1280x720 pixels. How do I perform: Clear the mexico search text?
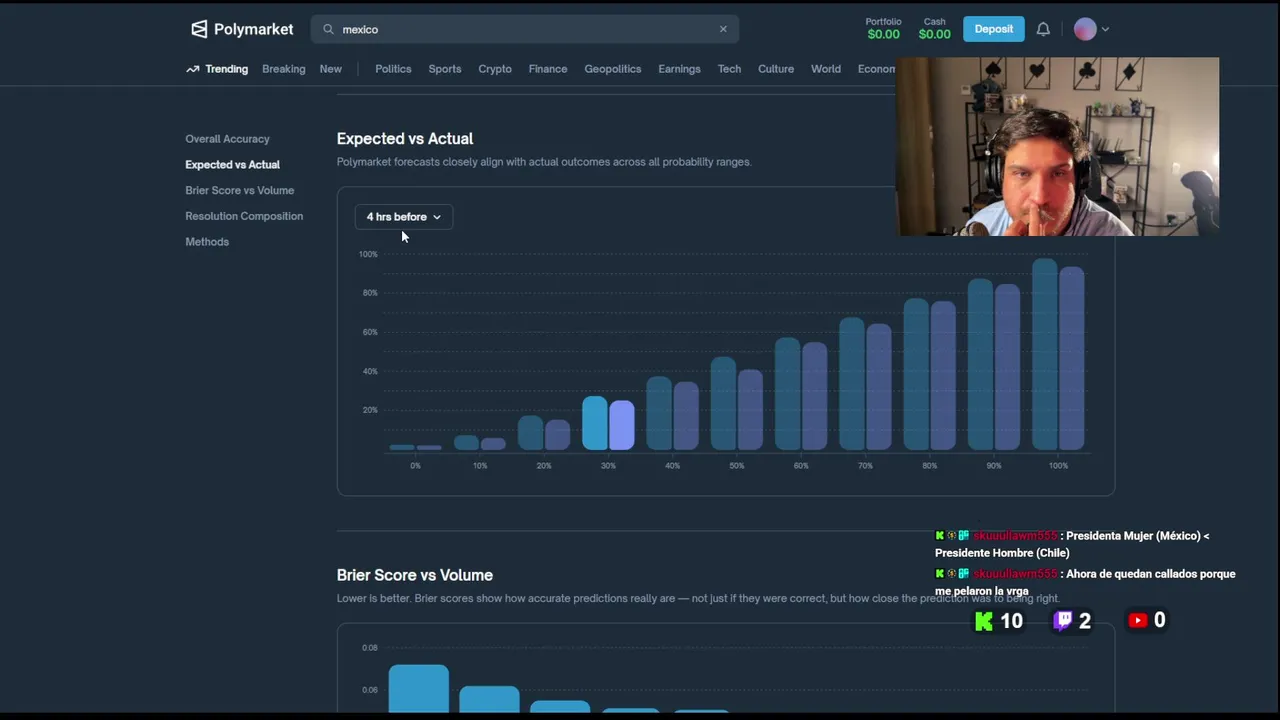(x=723, y=29)
